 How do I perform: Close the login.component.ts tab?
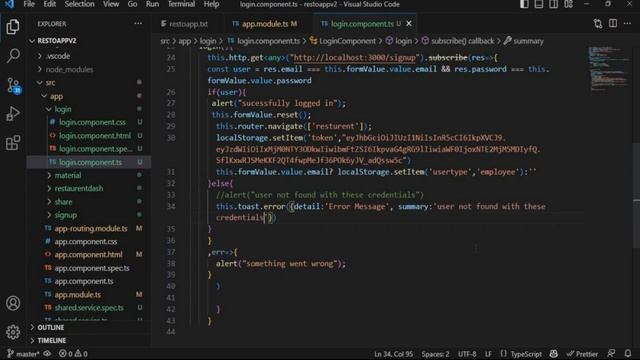[409, 24]
